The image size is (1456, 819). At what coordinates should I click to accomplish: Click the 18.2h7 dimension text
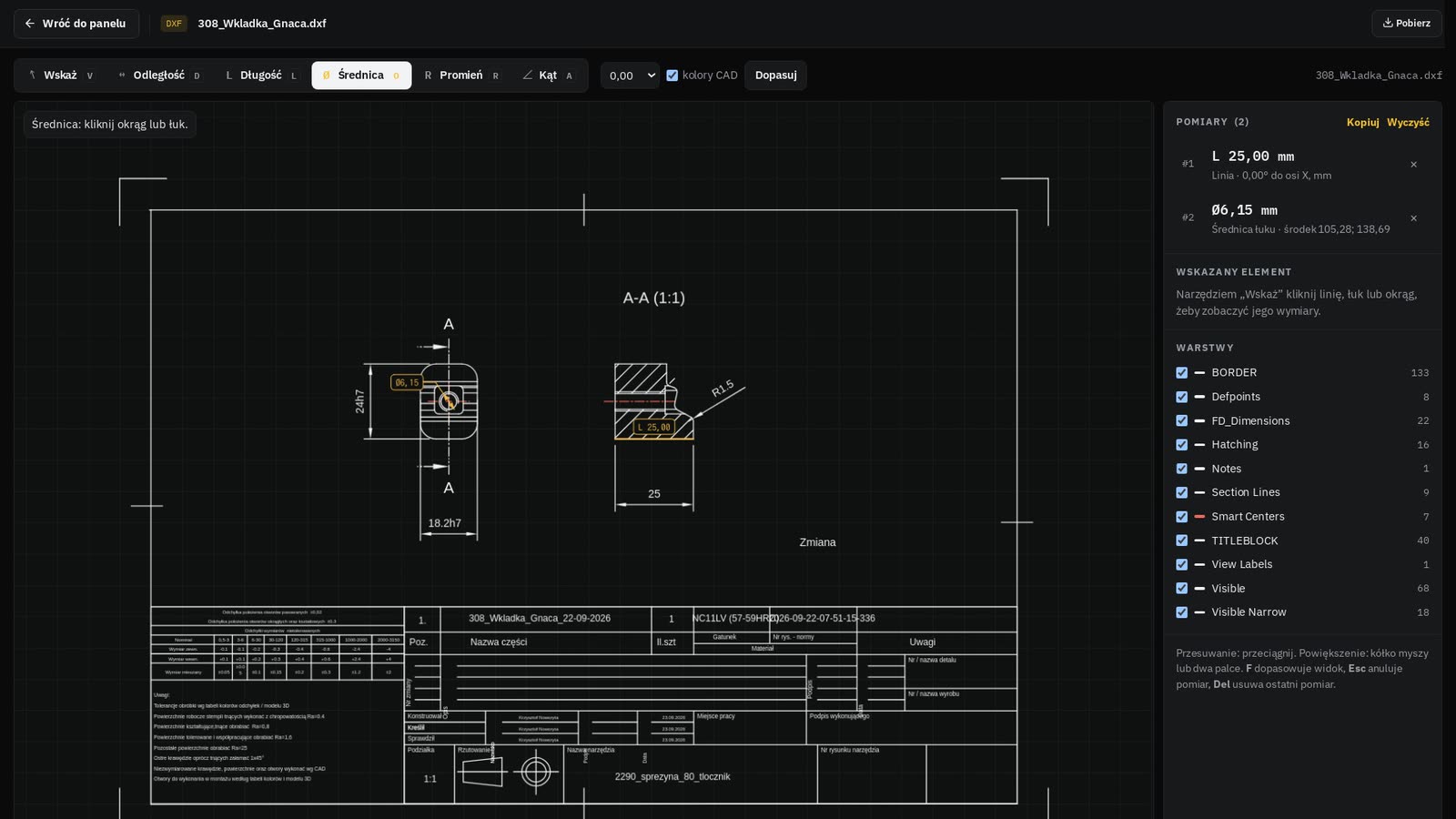(445, 523)
